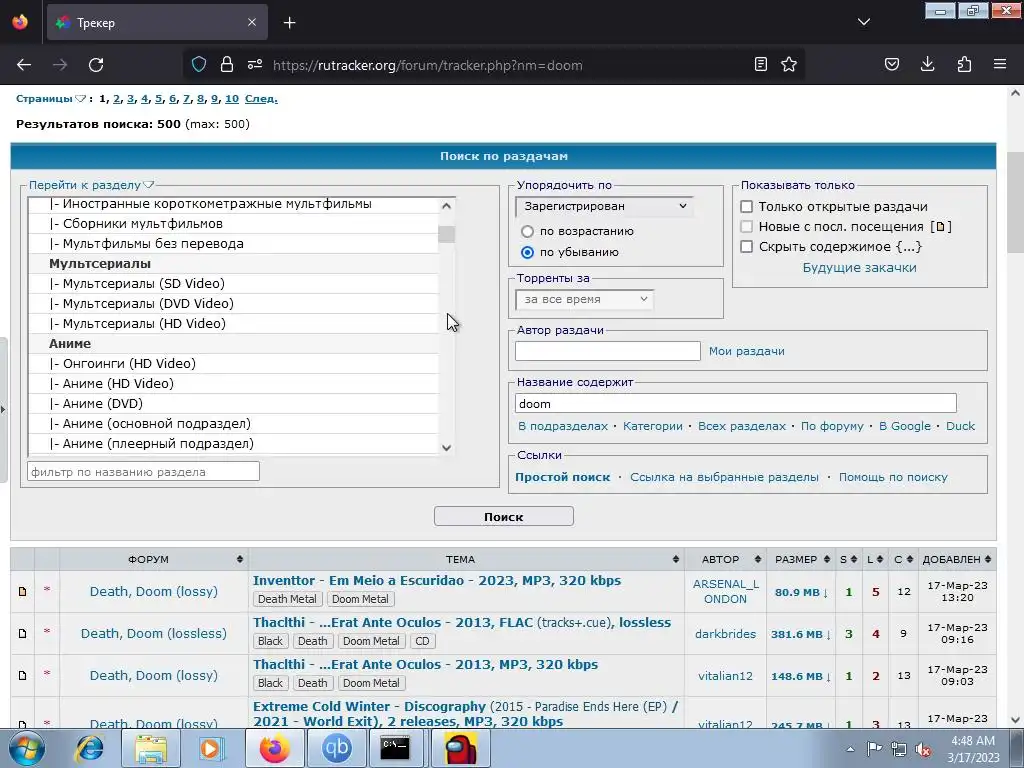This screenshot has height=768, width=1024.
Task: Reload the page with refresh icon
Action: pos(96,65)
